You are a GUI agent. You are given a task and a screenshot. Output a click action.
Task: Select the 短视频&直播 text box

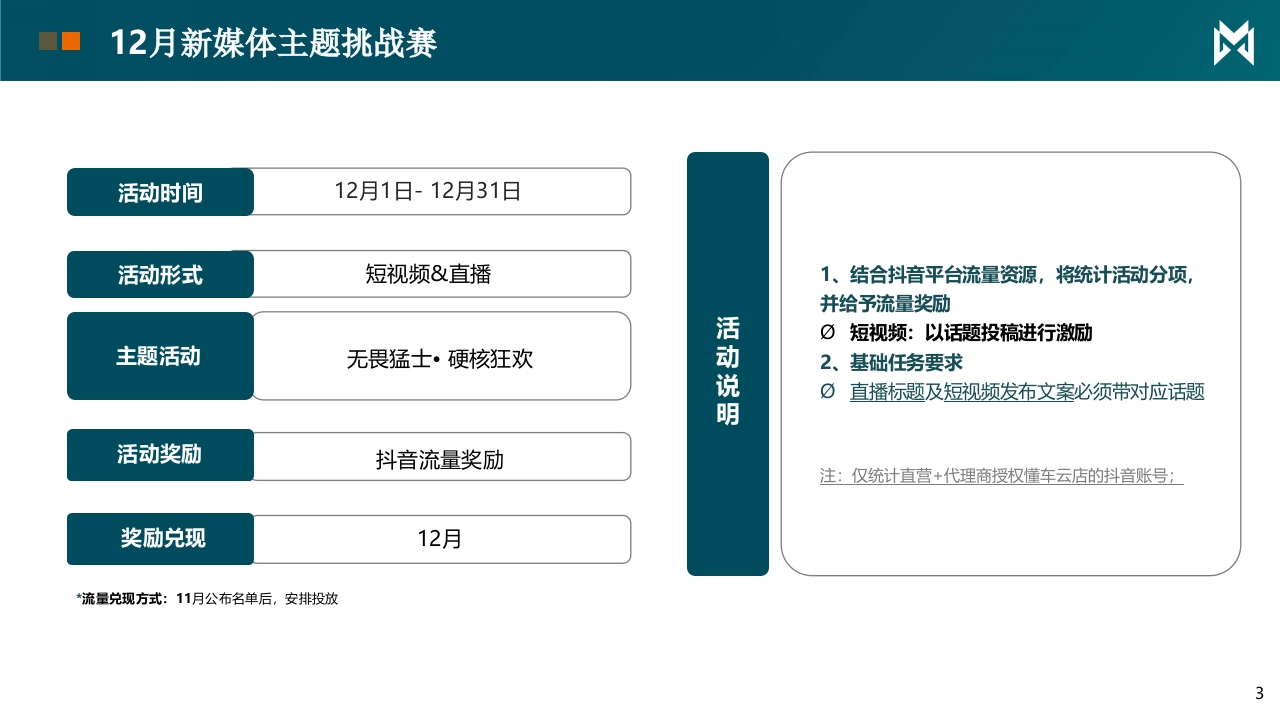click(440, 274)
